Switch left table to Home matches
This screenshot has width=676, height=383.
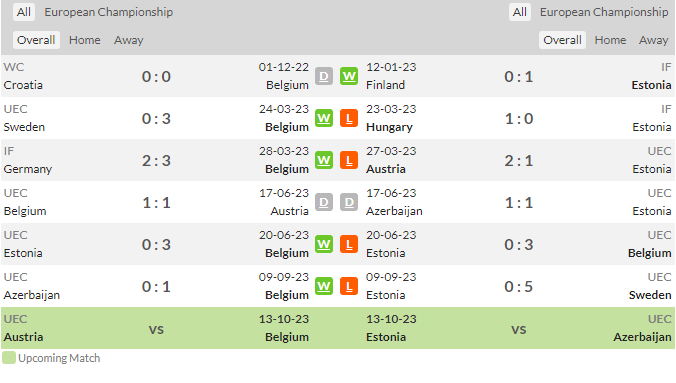pyautogui.click(x=84, y=40)
